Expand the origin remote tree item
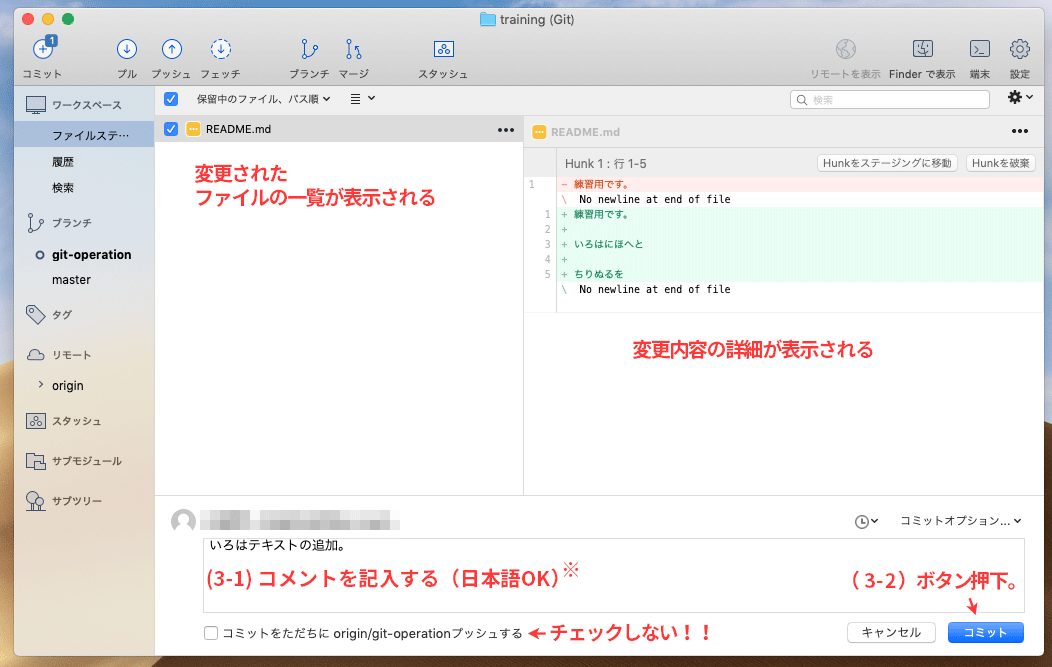Image resolution: width=1052 pixels, height=667 pixels. pyautogui.click(x=41, y=384)
